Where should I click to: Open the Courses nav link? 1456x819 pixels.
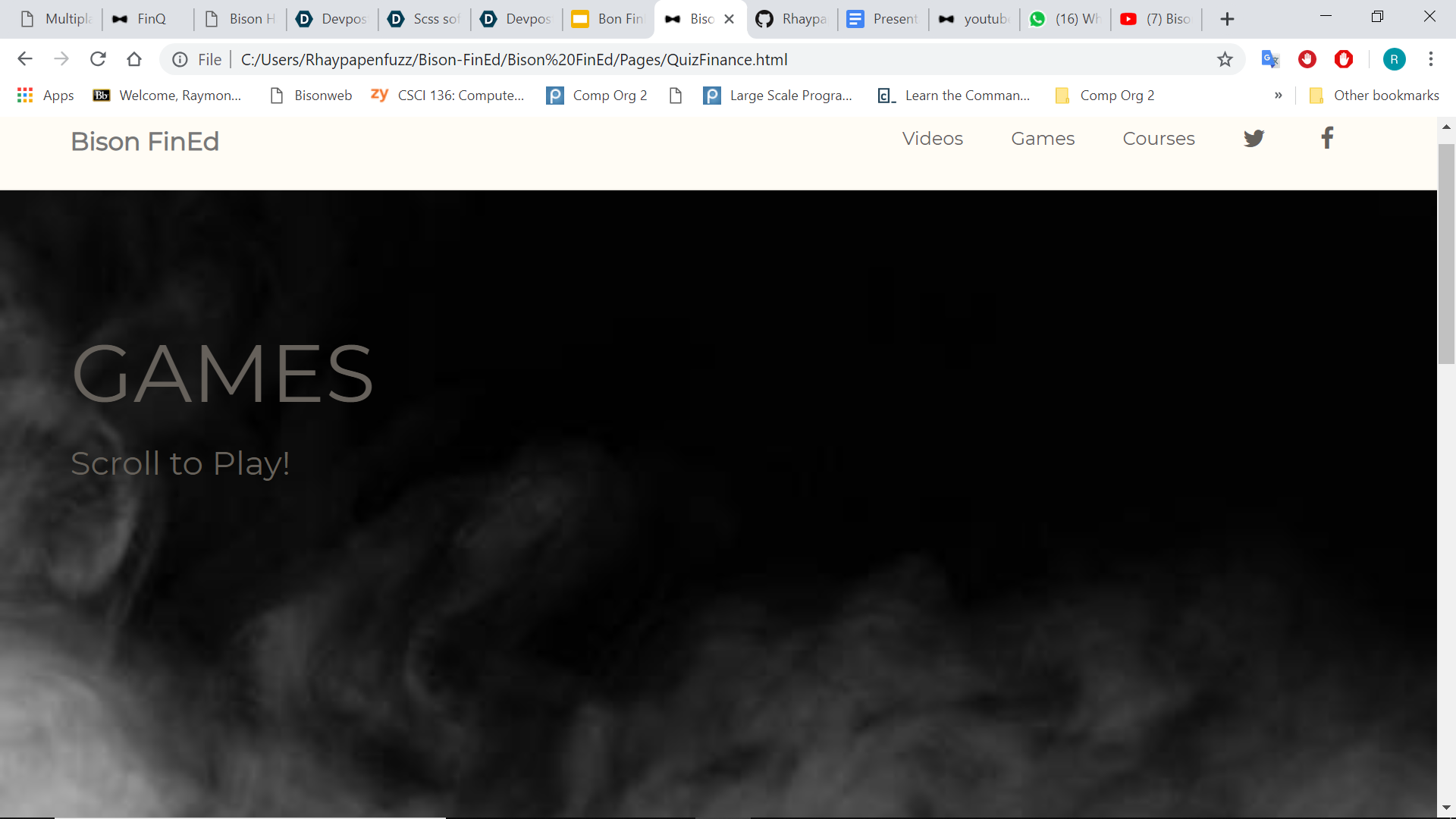click(1158, 139)
